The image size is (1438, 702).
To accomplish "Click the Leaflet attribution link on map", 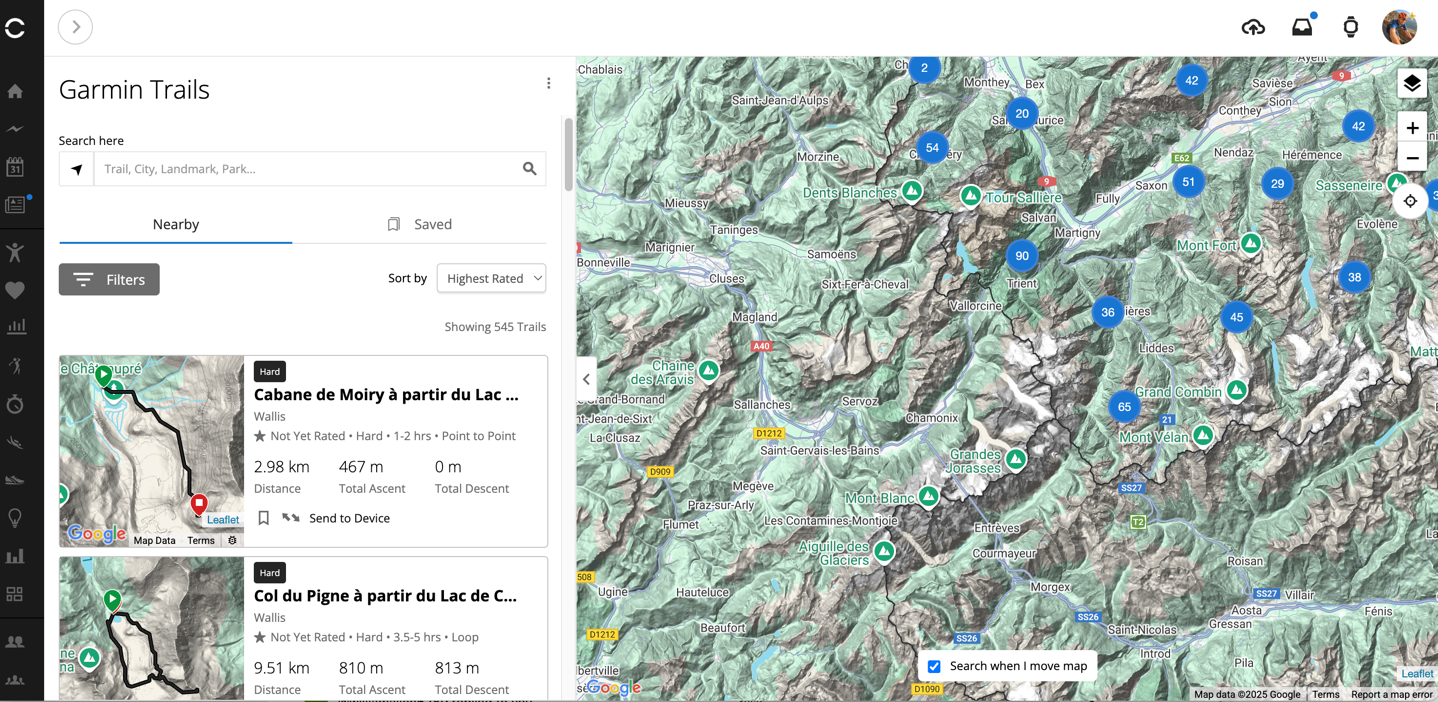I will pos(1417,674).
